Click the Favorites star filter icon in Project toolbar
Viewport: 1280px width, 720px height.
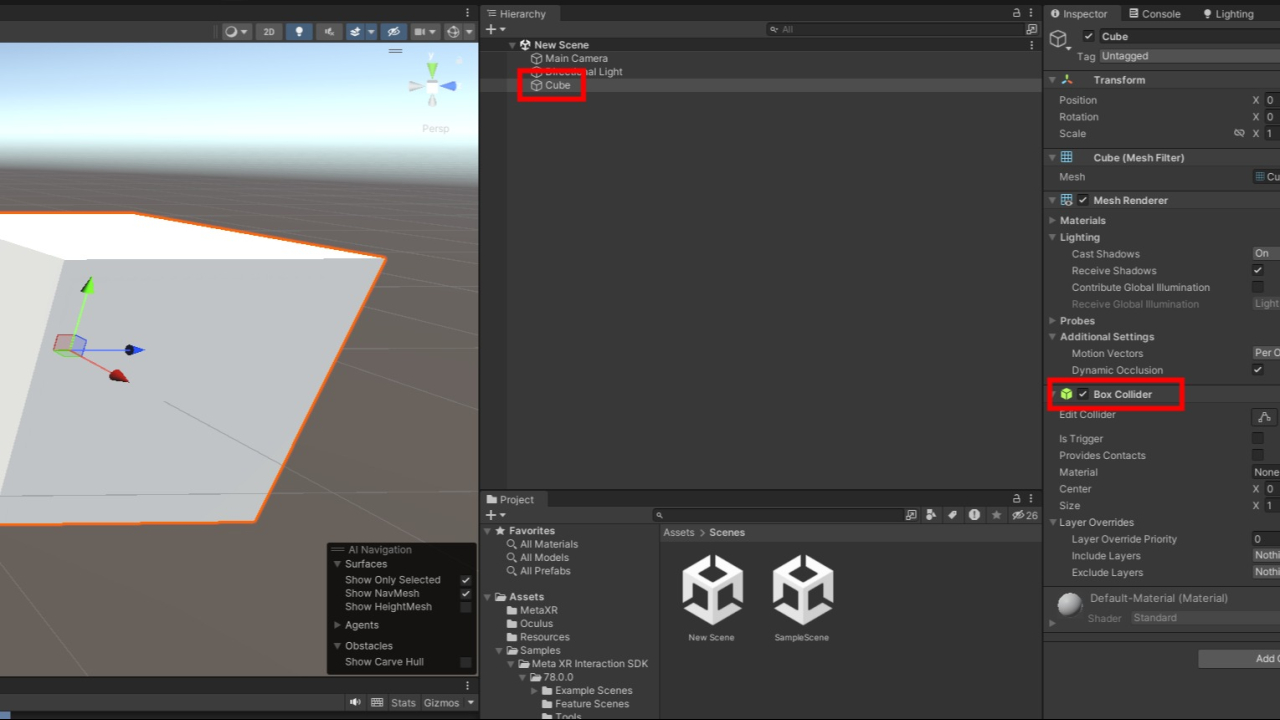coord(996,515)
